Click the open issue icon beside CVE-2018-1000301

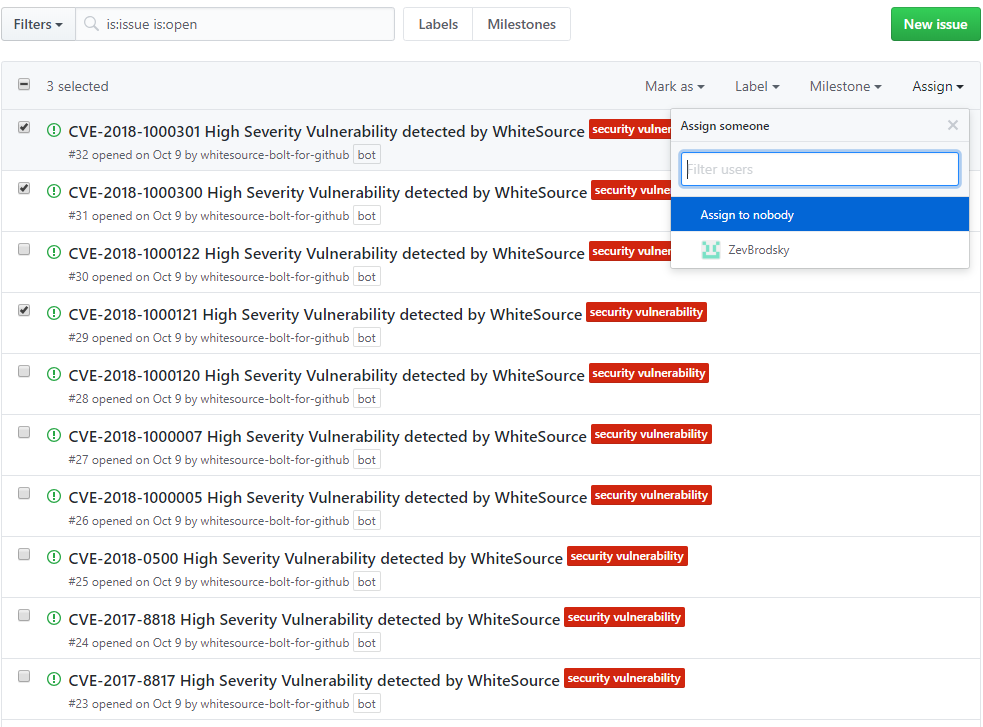click(x=54, y=128)
